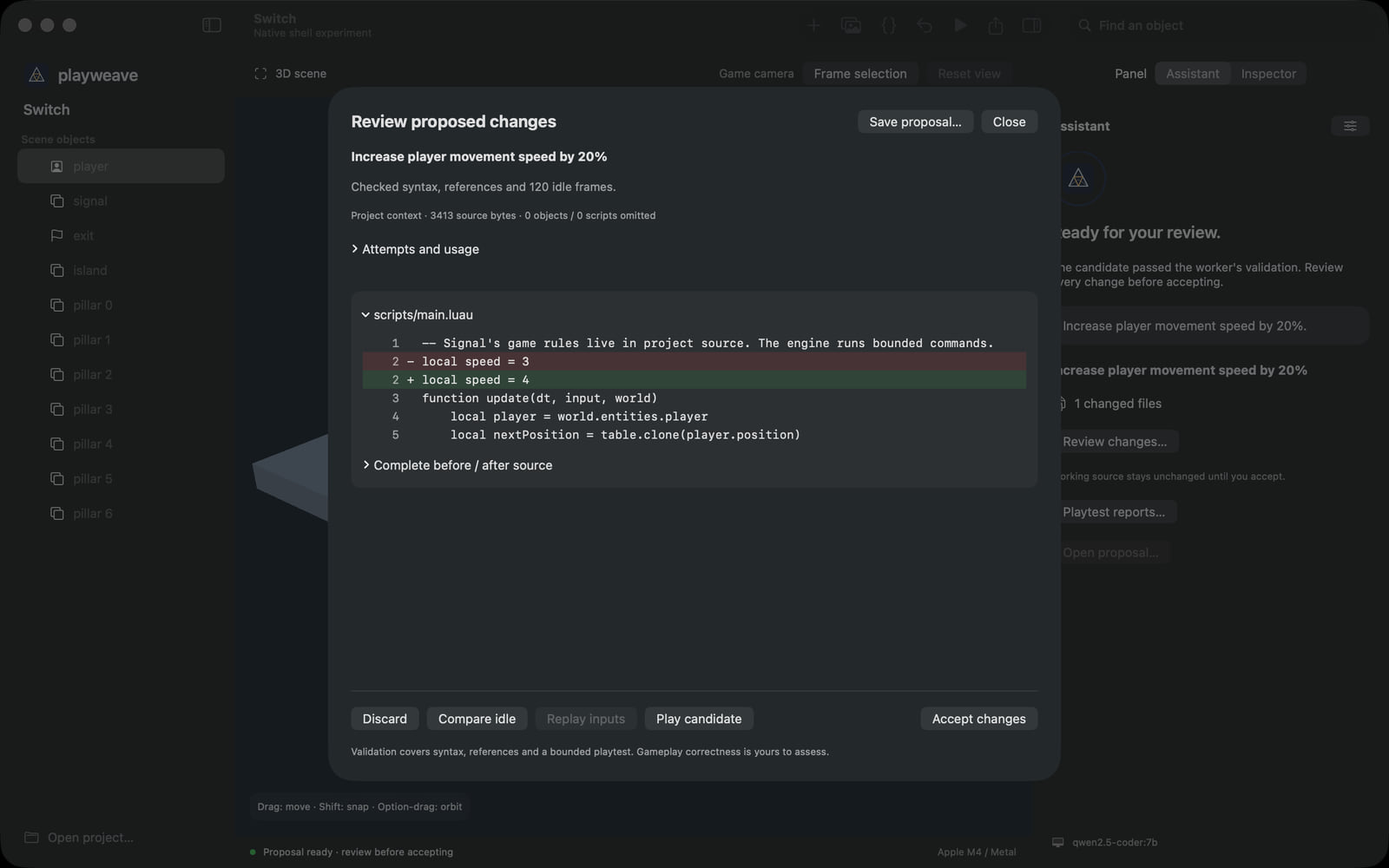Select pillar 3 in scene objects

pos(121,409)
